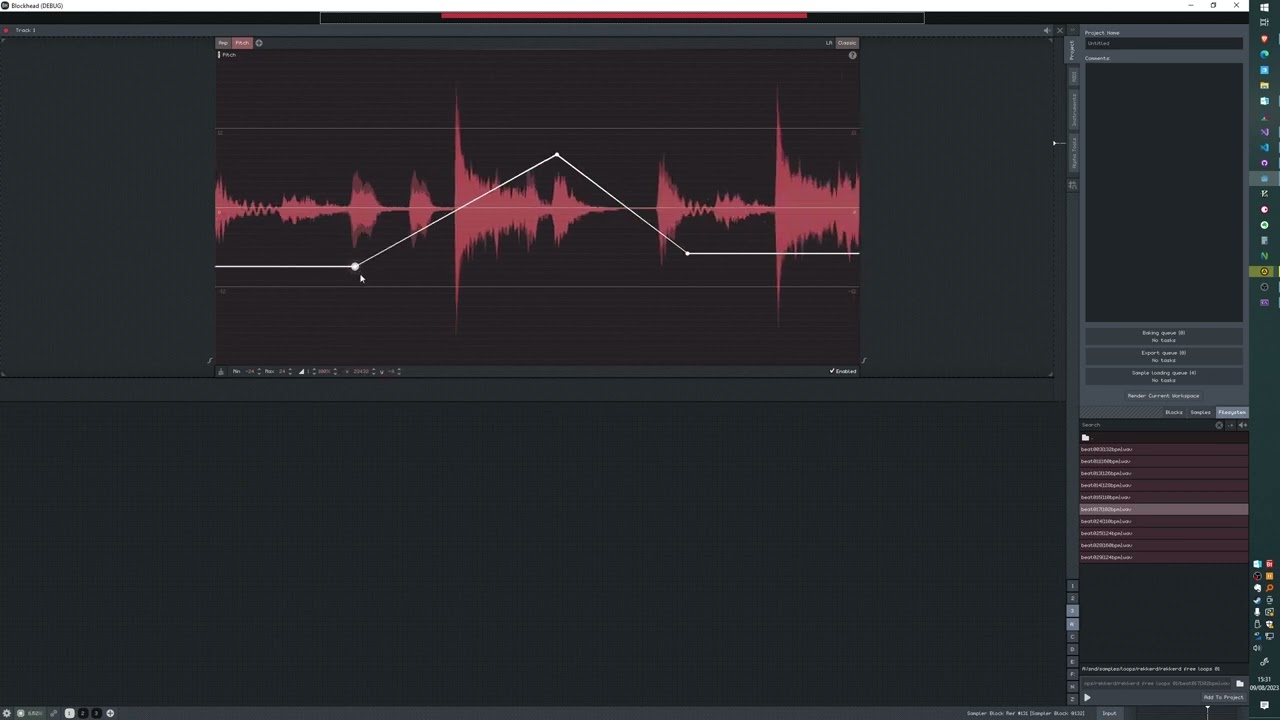
Task: Click the ramp shape icon in envelope bar
Action: 301,371
